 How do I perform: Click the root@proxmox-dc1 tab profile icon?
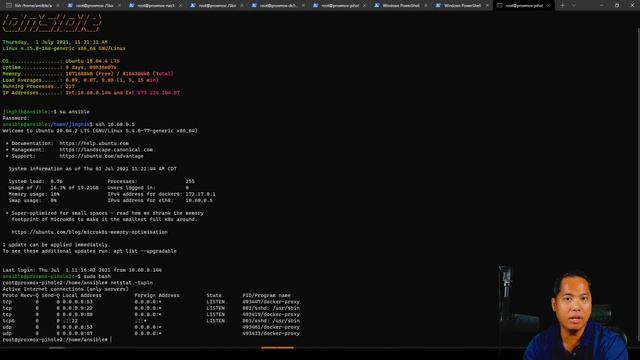click(x=254, y=6)
